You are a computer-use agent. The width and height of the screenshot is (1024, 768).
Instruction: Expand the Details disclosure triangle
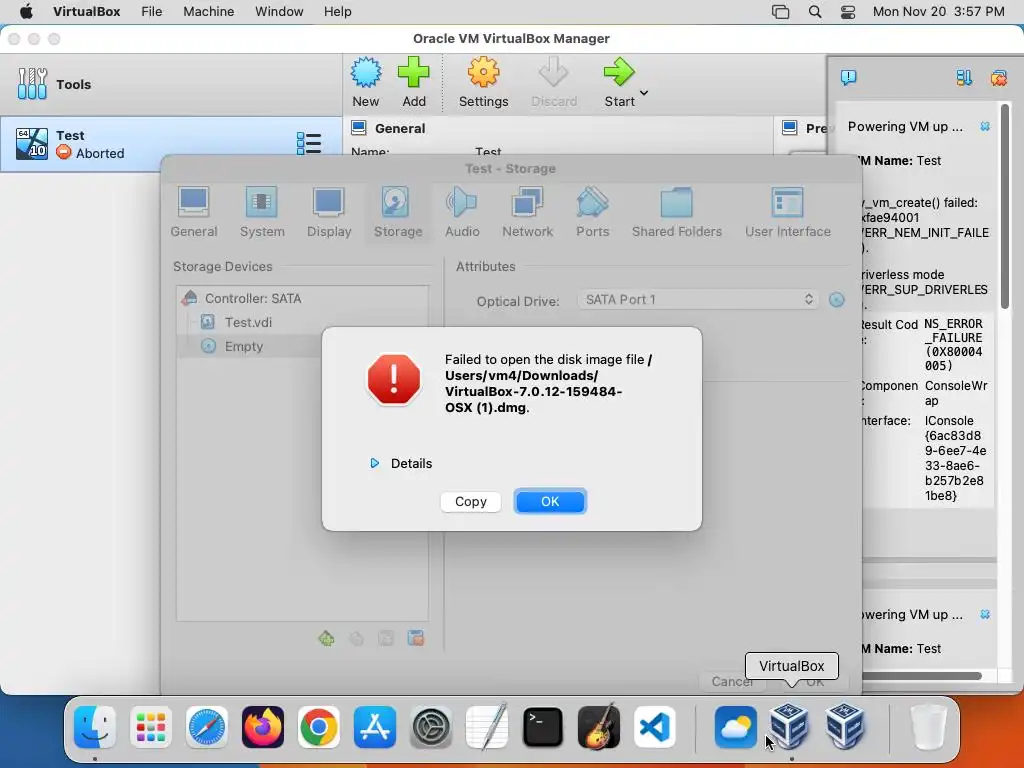(375, 463)
